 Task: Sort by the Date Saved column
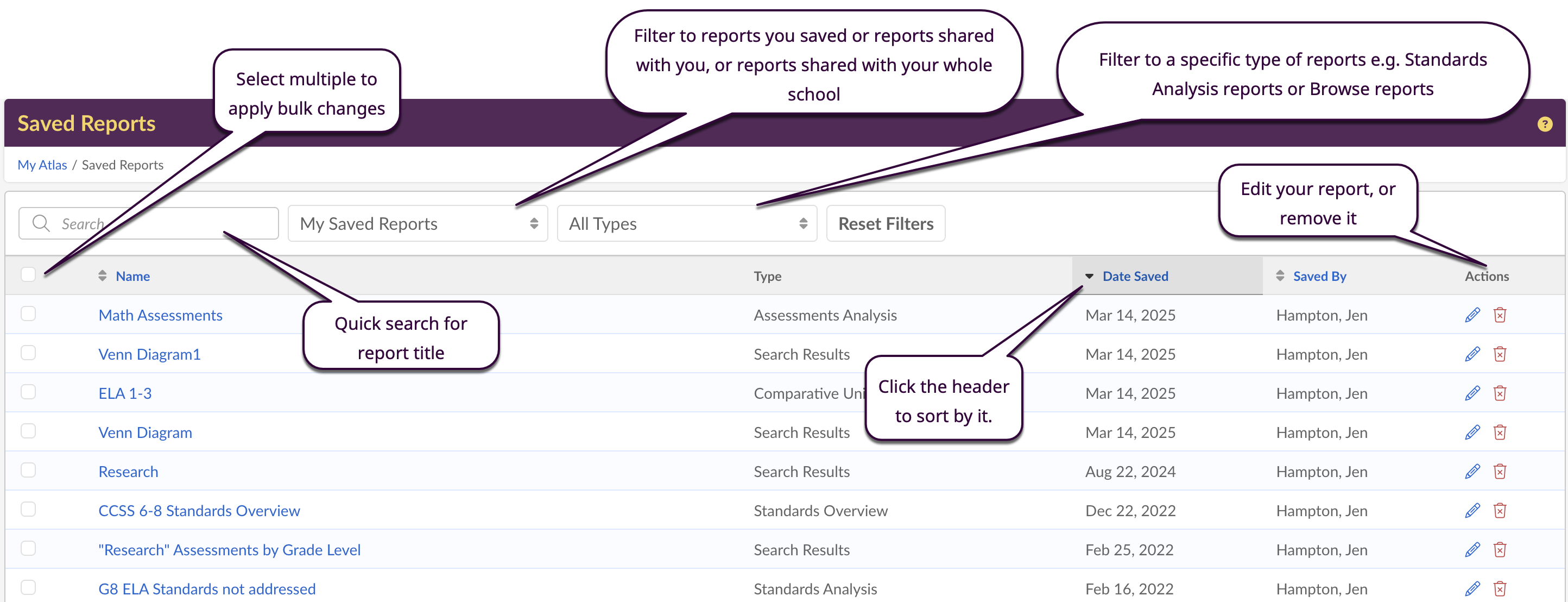(1135, 276)
